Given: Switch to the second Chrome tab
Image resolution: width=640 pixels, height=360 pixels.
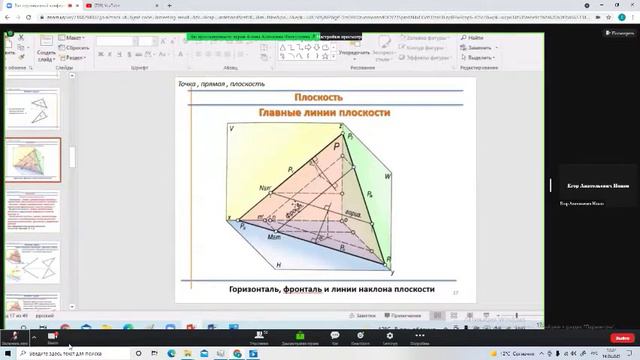Looking at the screenshot, I should point(122,6).
